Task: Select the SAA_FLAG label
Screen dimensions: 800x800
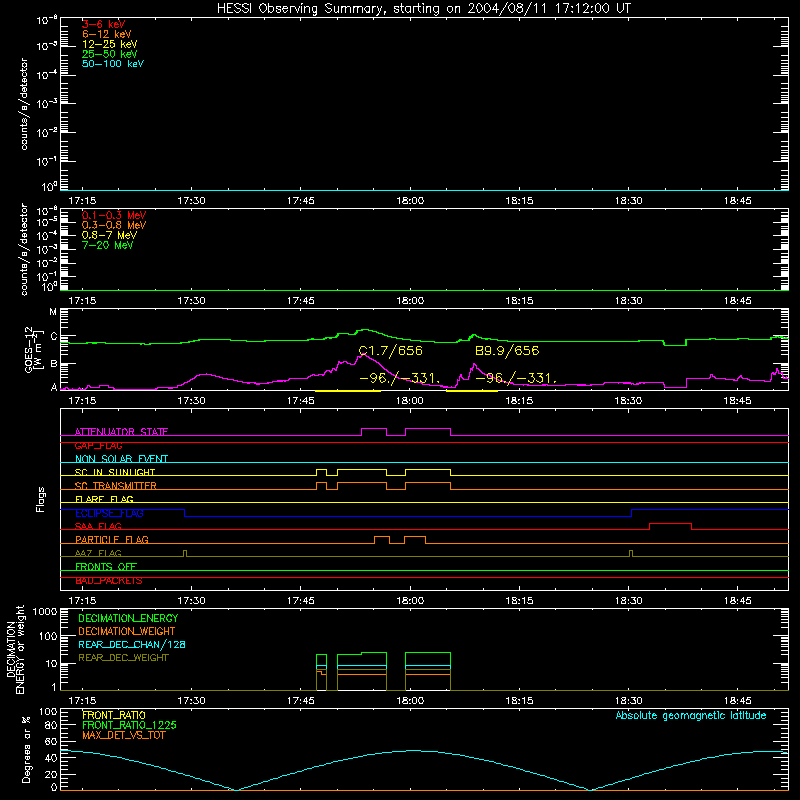Action: pos(98,526)
